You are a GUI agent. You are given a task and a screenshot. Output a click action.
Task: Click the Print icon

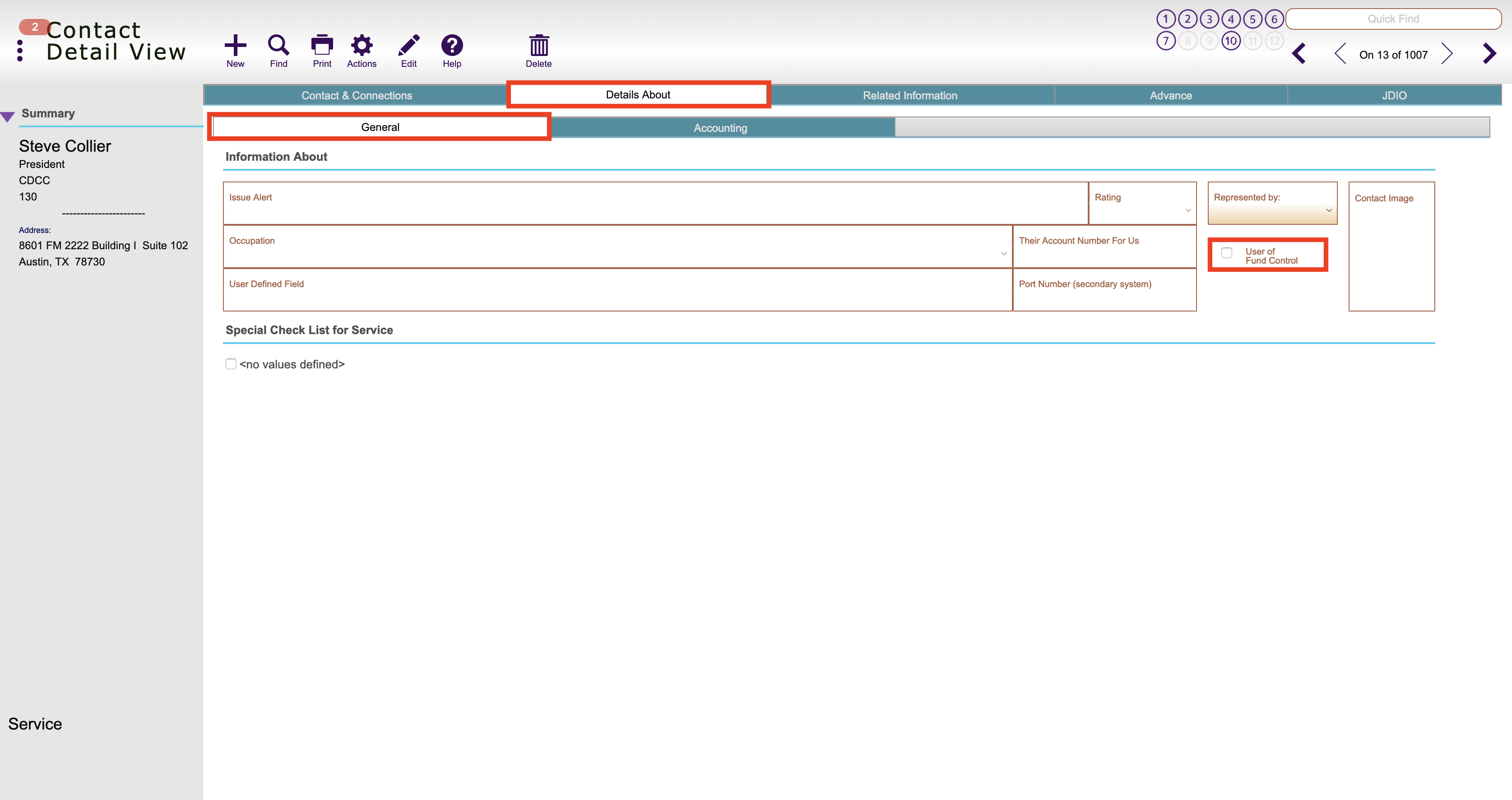pos(322,45)
